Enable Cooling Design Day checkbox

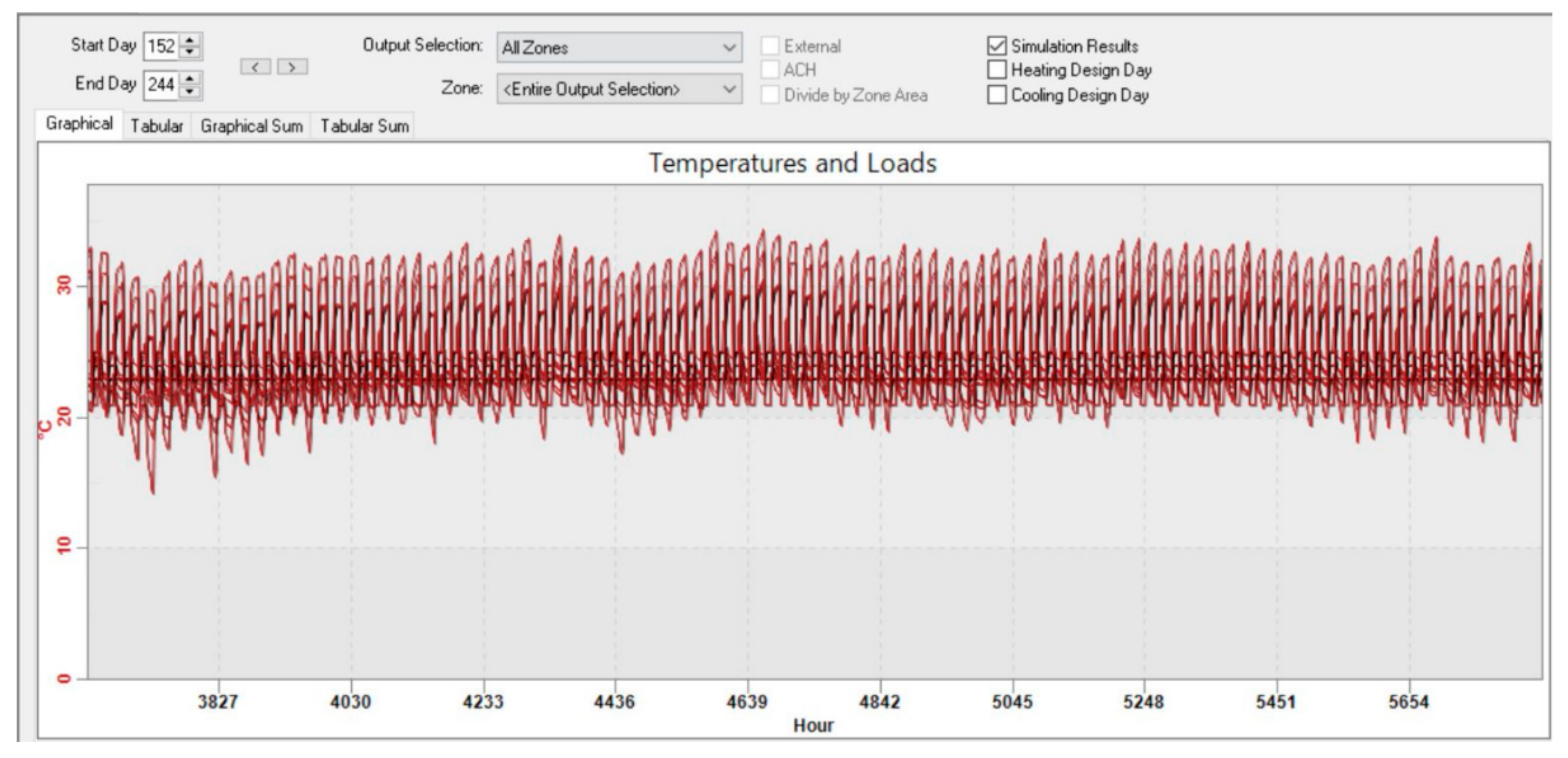point(996,95)
